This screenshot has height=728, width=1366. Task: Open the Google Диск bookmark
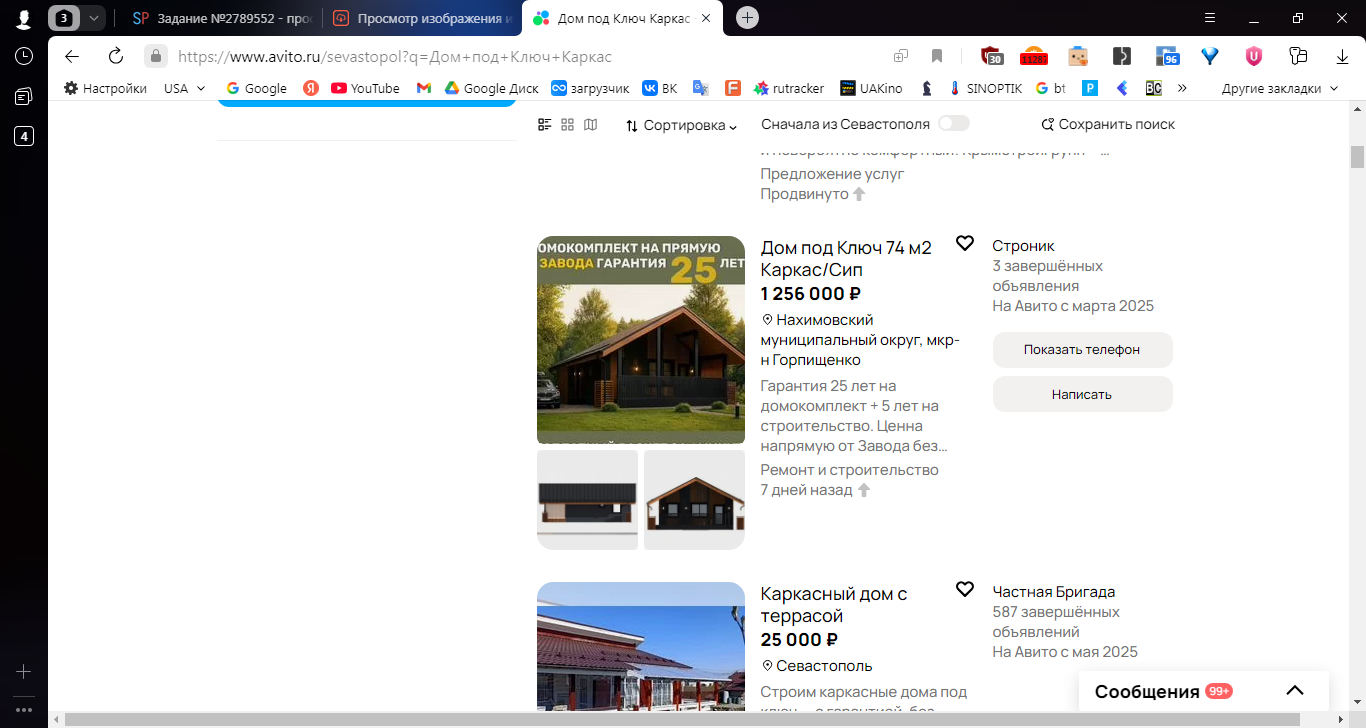tap(492, 88)
